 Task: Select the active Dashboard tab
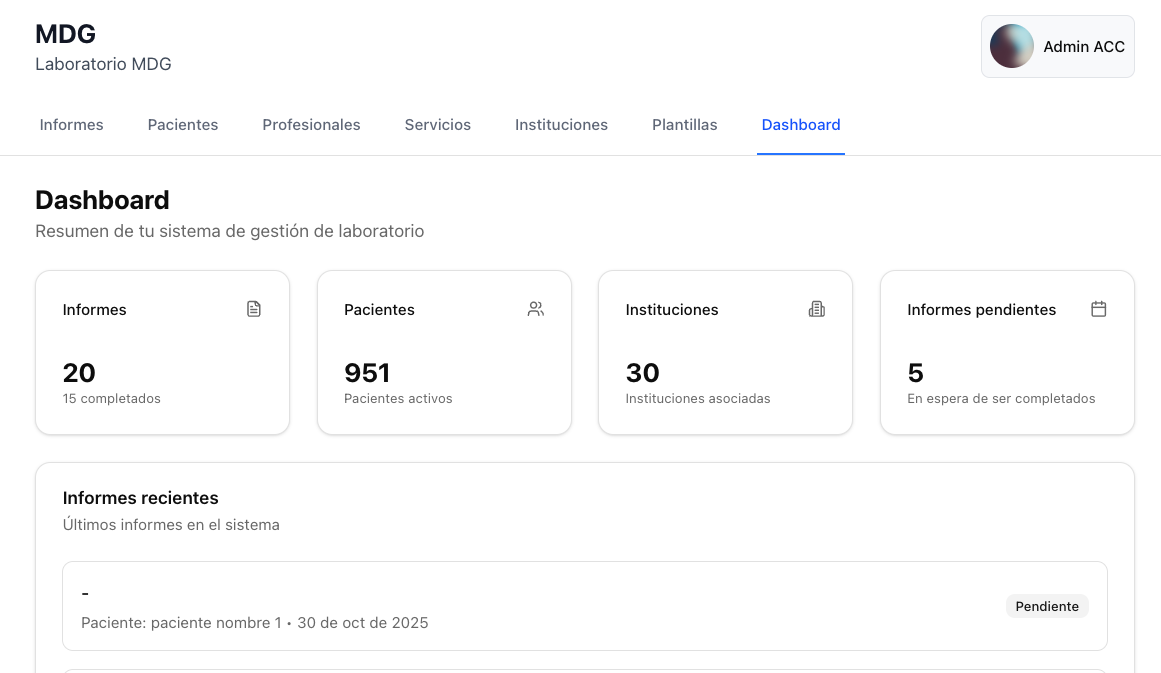click(x=801, y=125)
